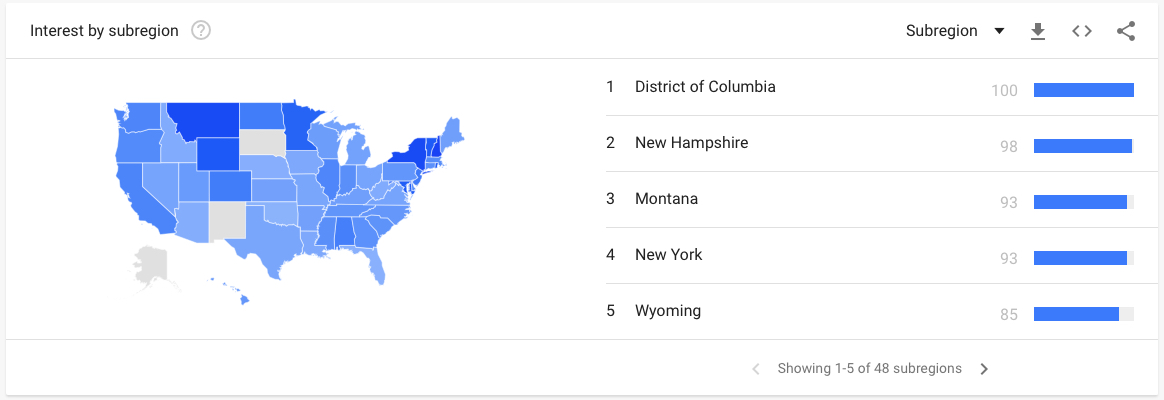Viewport: 1164px width, 400px height.
Task: Click the share icon
Action: click(1126, 31)
